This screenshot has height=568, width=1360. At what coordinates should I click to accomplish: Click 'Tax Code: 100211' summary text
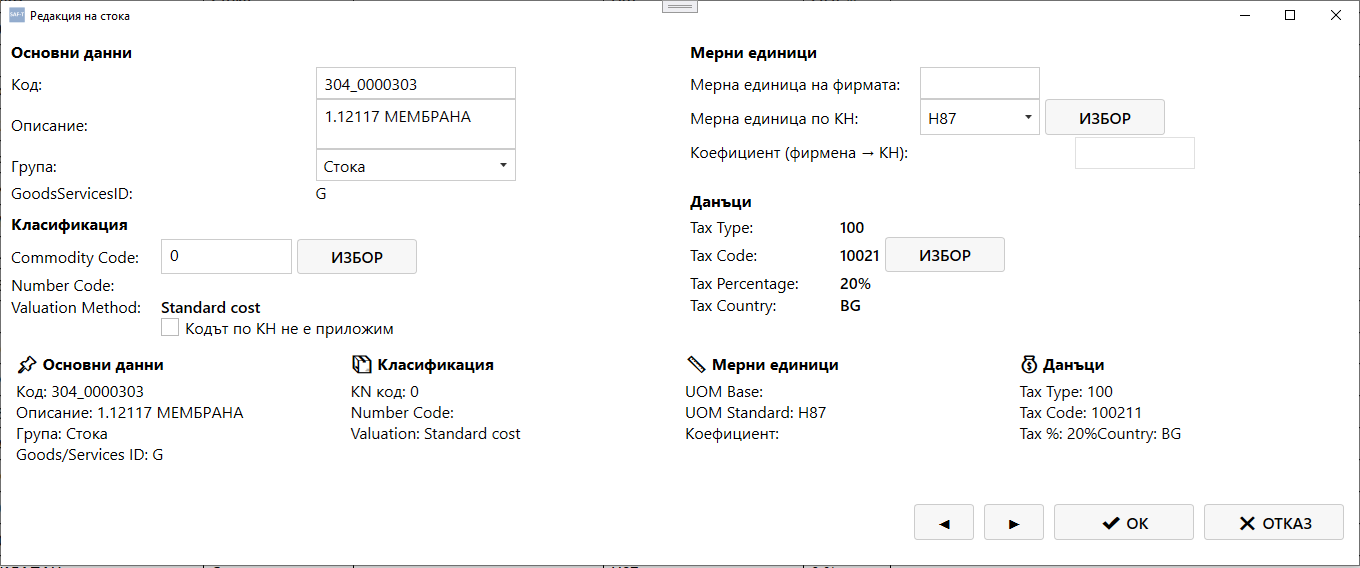point(1081,412)
